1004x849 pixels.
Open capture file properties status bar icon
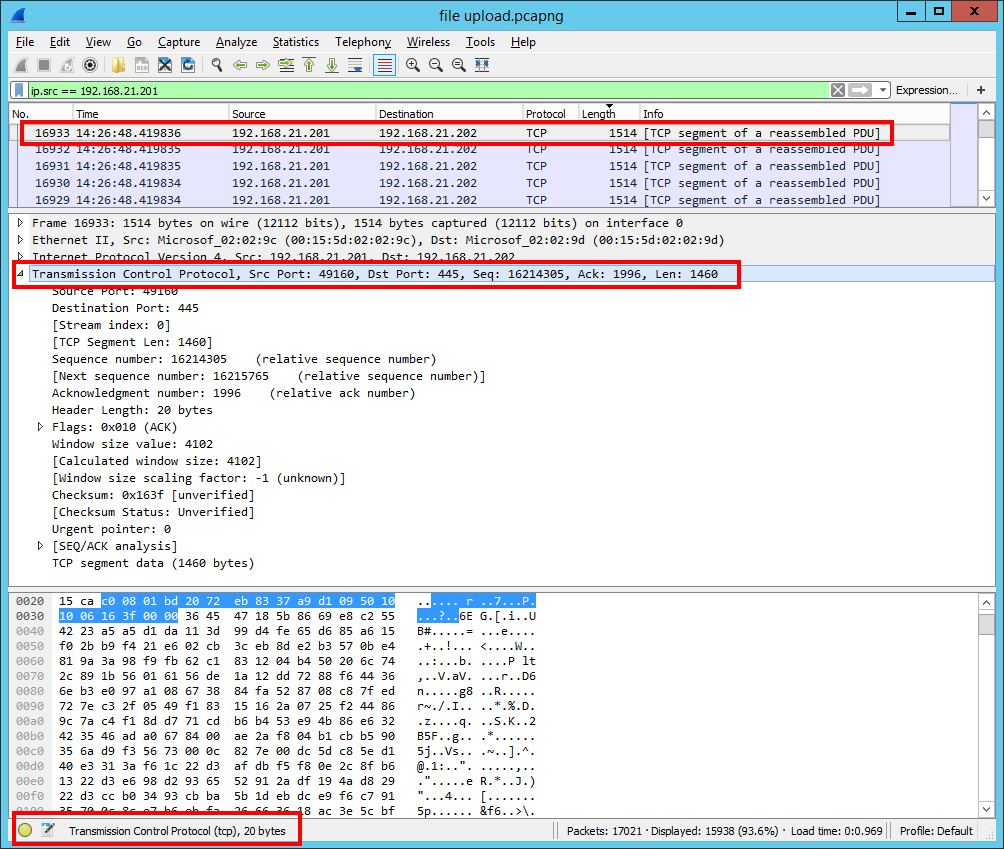pyautogui.click(x=48, y=830)
